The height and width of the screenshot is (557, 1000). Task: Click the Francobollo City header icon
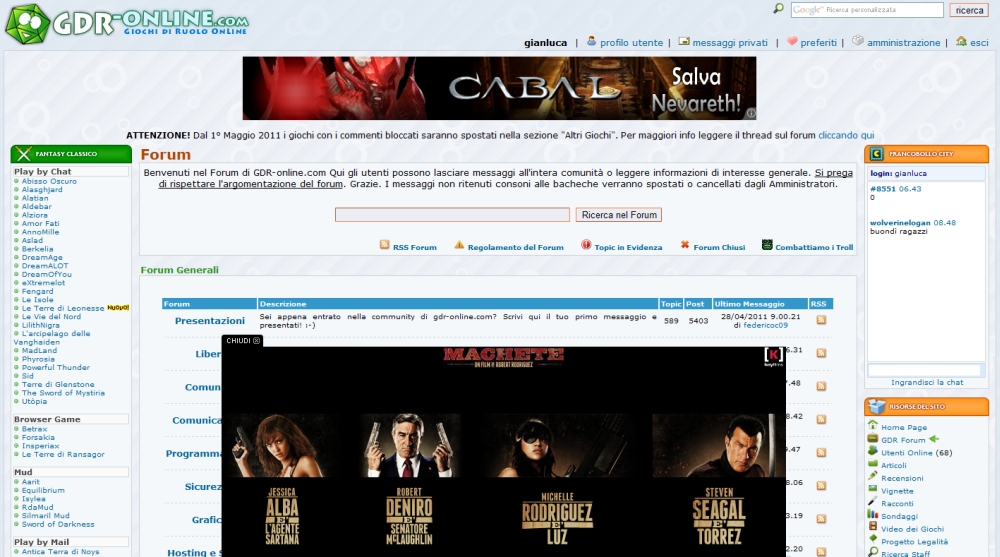877,154
